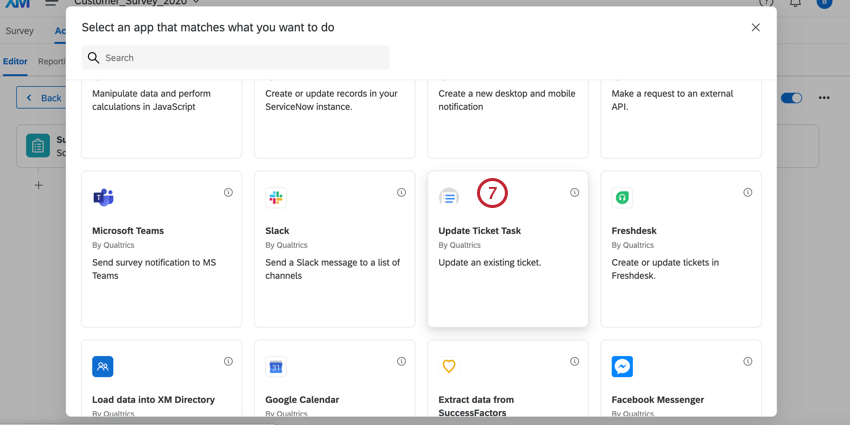This screenshot has height=425, width=850.
Task: Click the Freshdesk app icon
Action: point(622,198)
